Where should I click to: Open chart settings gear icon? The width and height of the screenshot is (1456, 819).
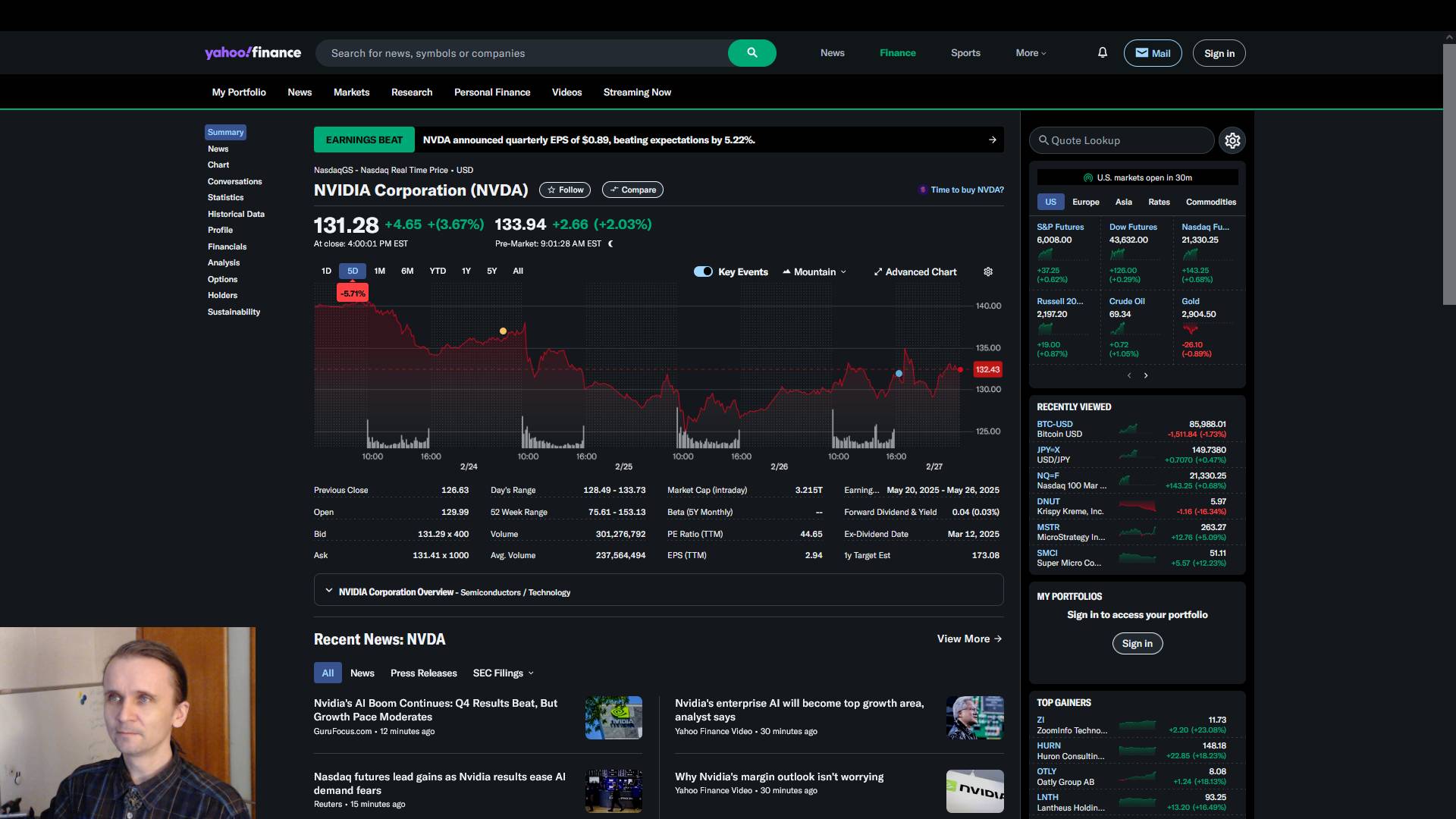(x=988, y=272)
